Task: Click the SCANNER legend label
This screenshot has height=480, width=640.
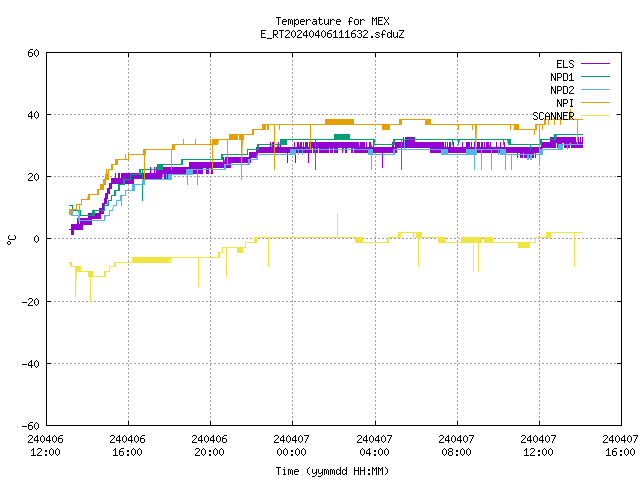Action: [553, 116]
